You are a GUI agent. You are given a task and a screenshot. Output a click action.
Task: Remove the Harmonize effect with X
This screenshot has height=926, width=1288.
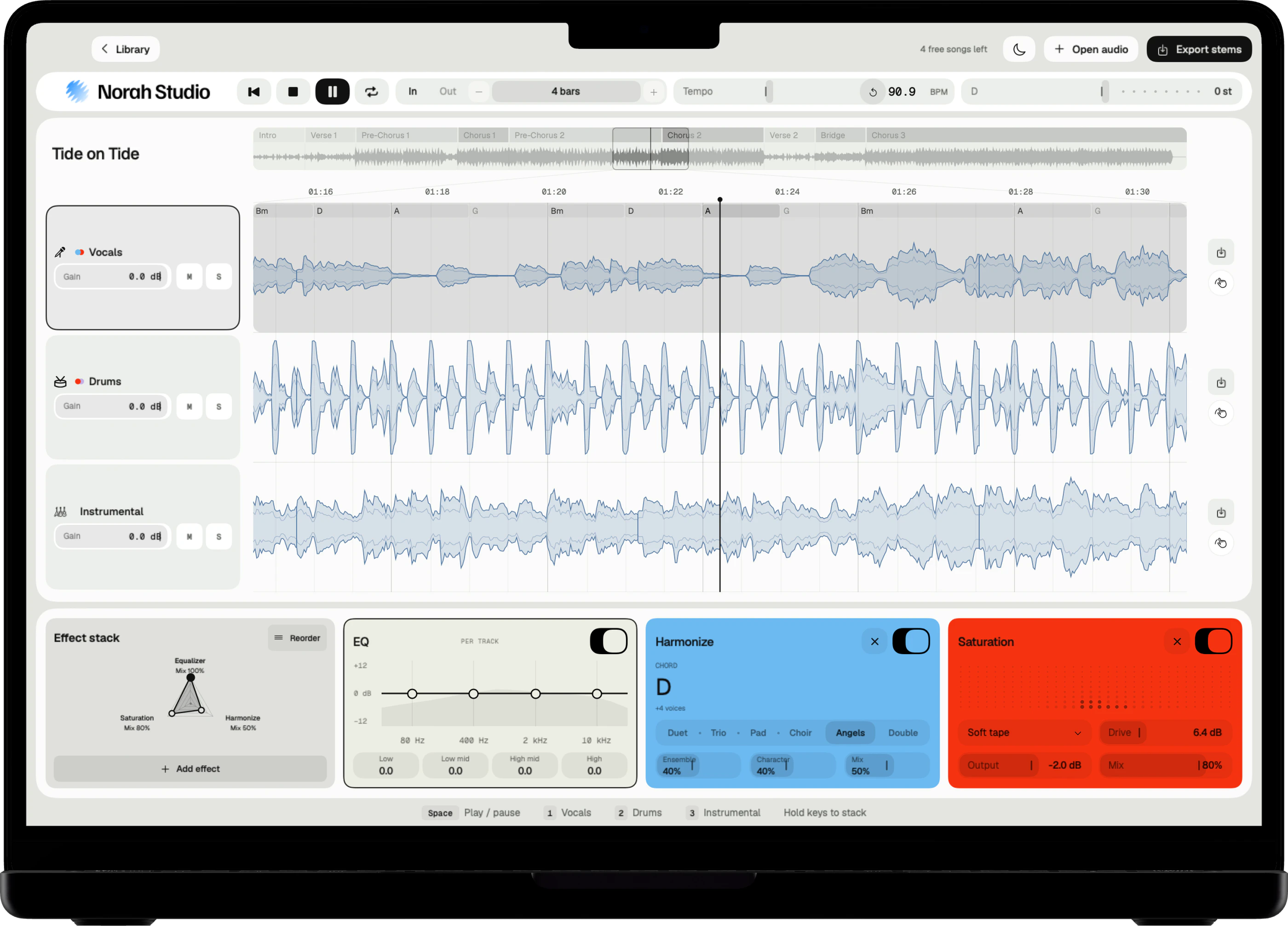[x=874, y=642]
